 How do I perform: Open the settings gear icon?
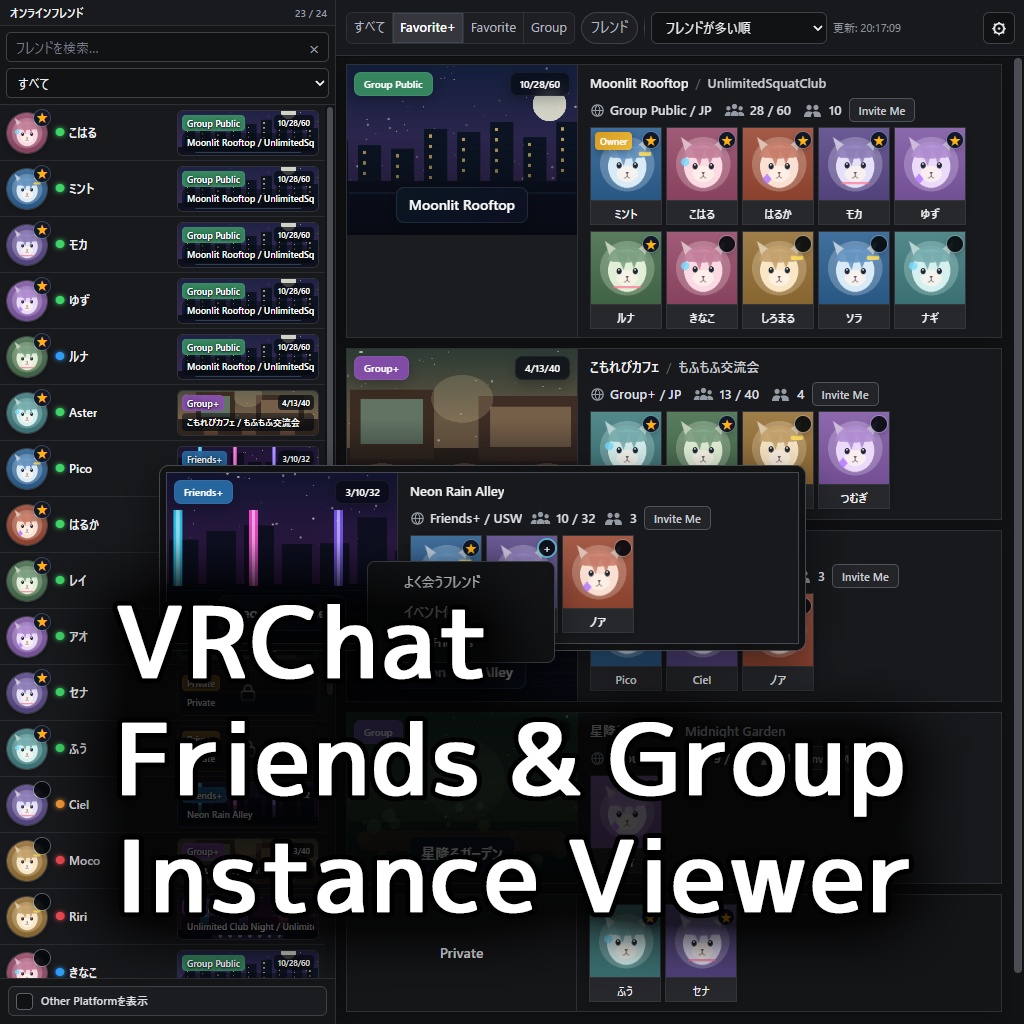pyautogui.click(x=999, y=28)
